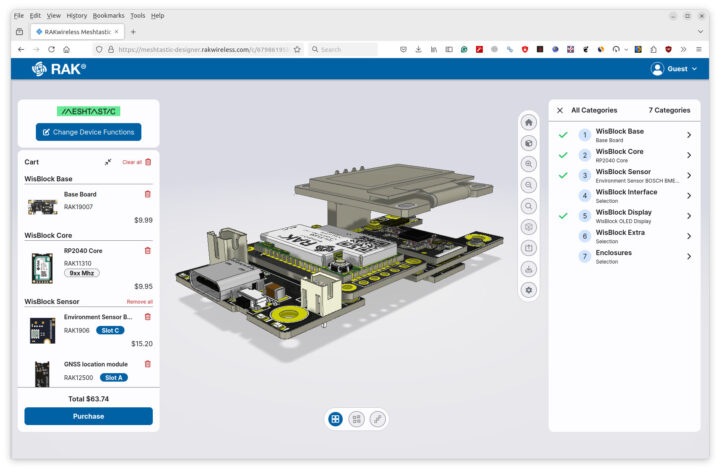
Task: Switch to the exploded view mode button
Action: [x=356, y=420]
